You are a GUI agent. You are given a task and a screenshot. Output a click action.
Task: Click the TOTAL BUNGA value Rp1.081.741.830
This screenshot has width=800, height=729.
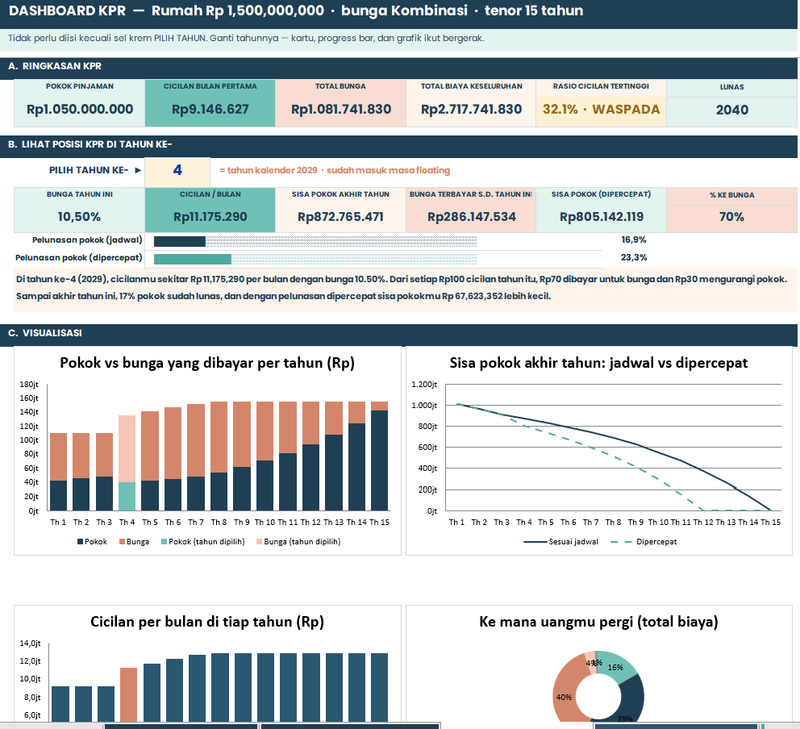[x=341, y=109]
